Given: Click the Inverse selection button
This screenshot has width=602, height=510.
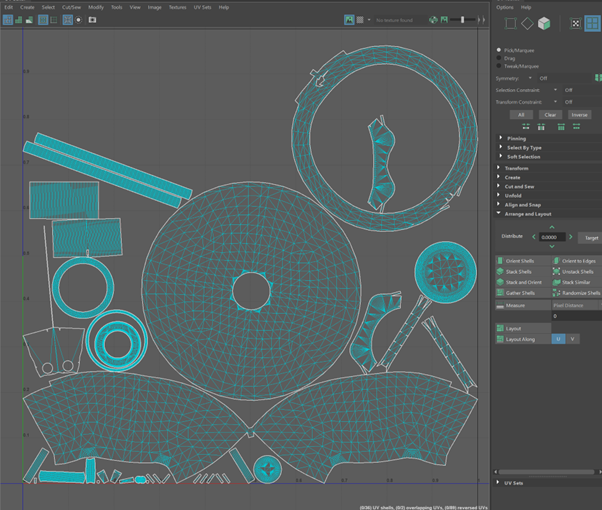Looking at the screenshot, I should pos(579,115).
